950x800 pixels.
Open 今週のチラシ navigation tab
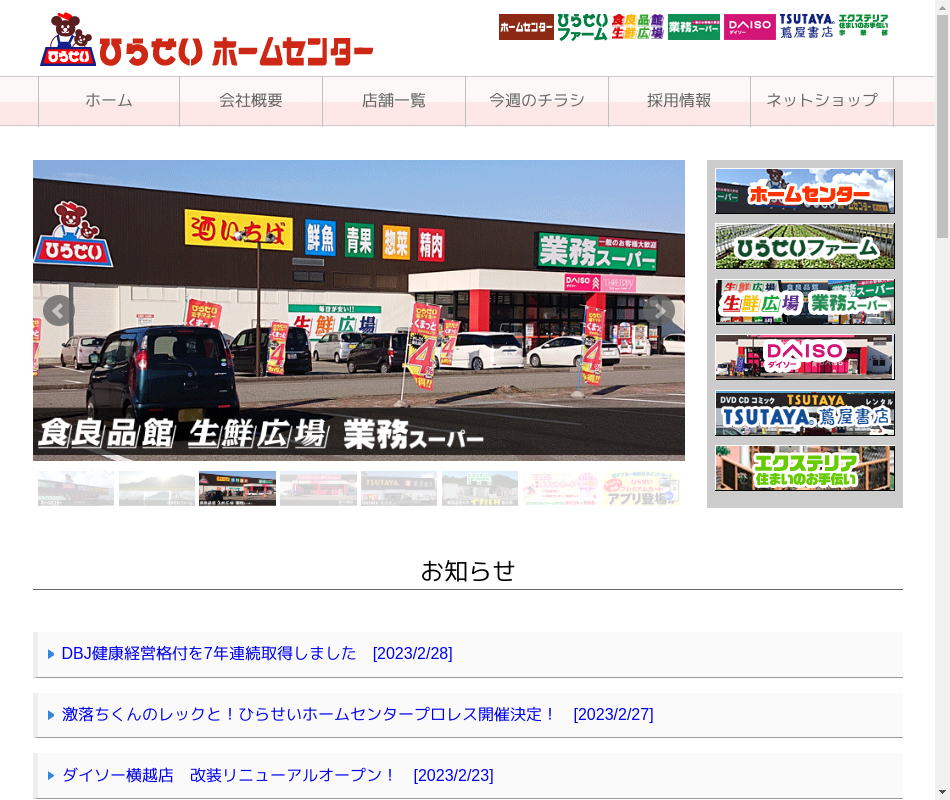[x=537, y=101]
